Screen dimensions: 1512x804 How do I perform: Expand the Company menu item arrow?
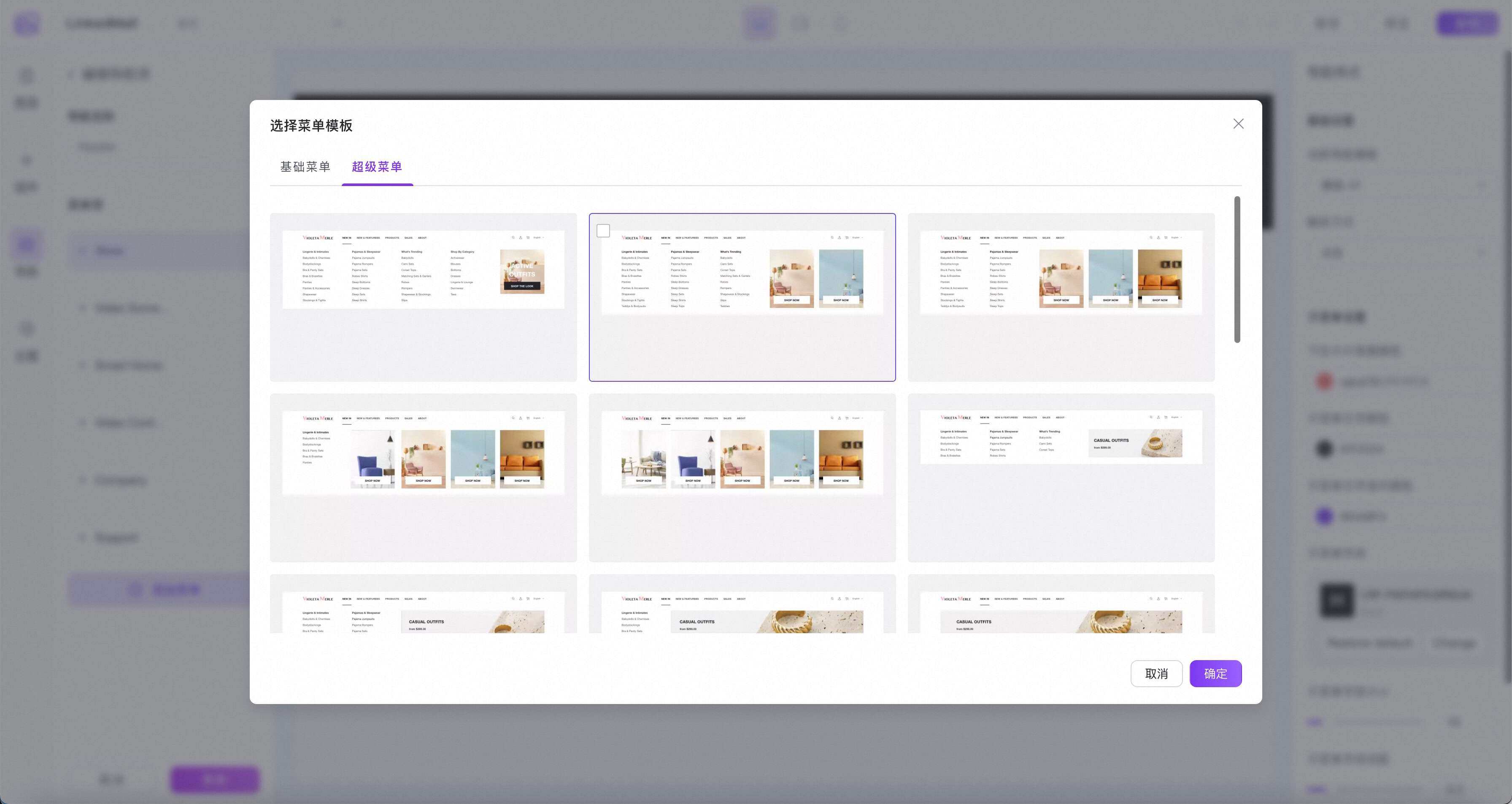click(82, 480)
